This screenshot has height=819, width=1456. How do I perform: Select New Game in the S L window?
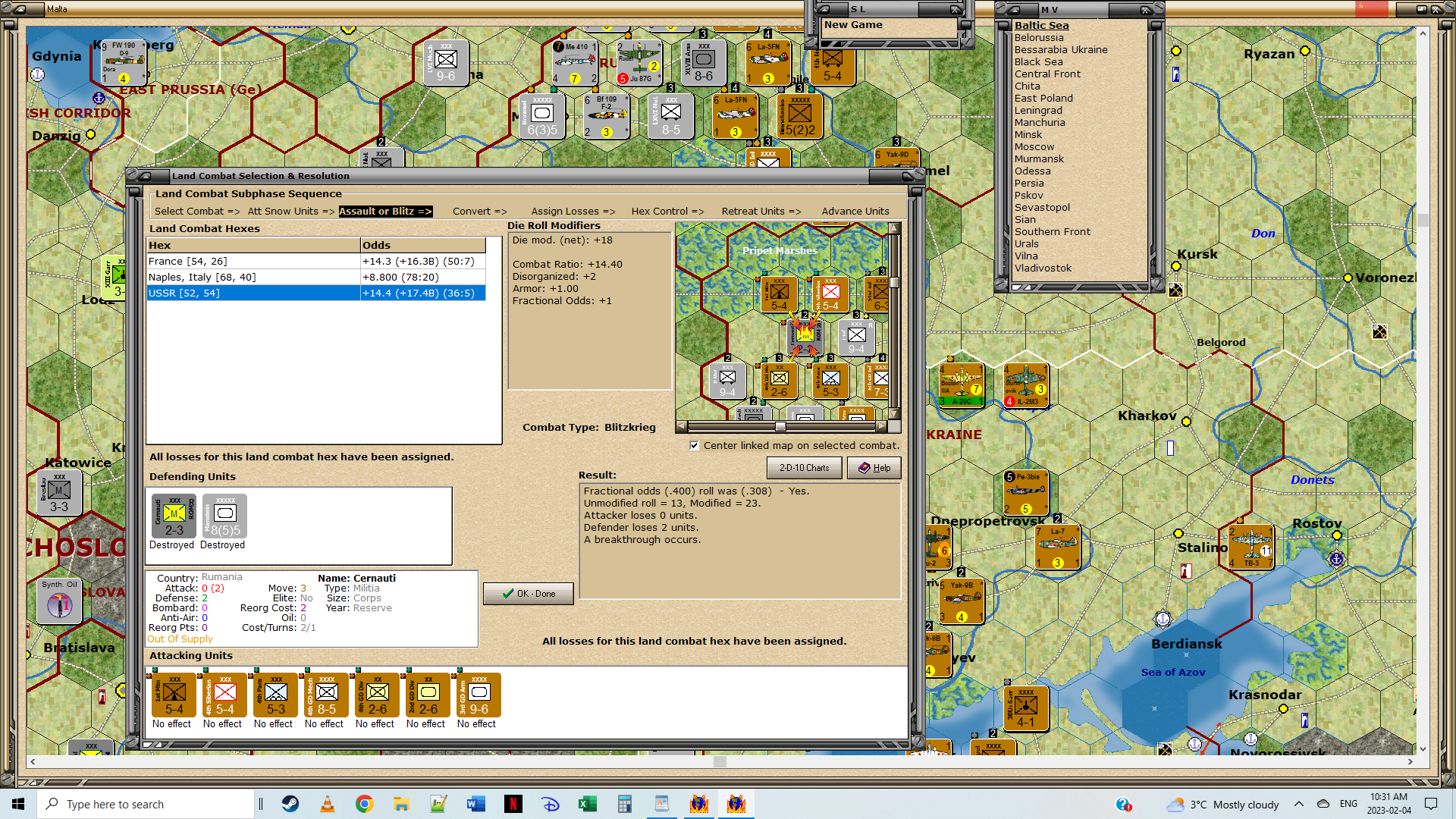click(853, 25)
